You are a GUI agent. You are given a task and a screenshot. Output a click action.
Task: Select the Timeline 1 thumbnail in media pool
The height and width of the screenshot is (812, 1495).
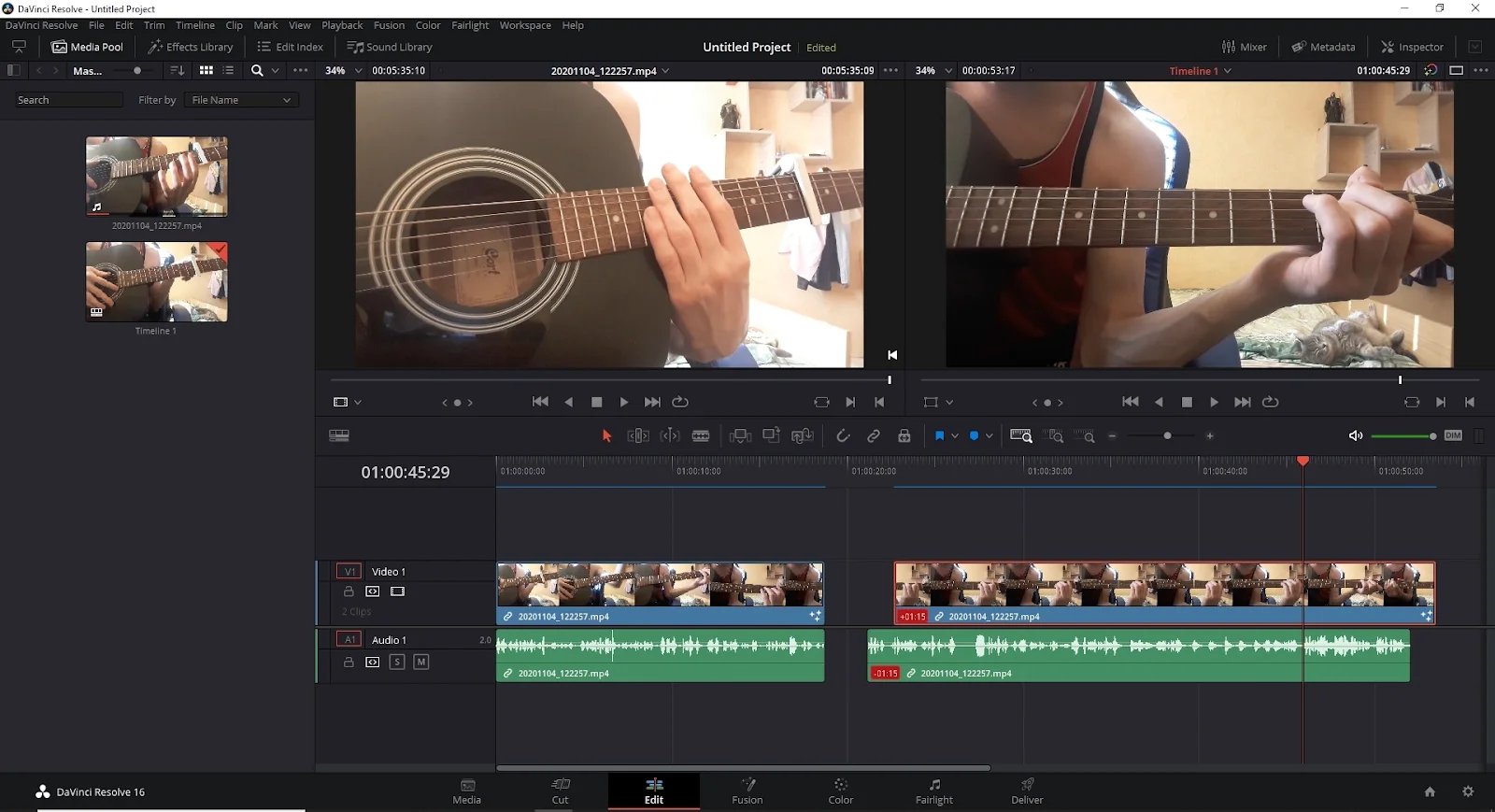tap(156, 282)
